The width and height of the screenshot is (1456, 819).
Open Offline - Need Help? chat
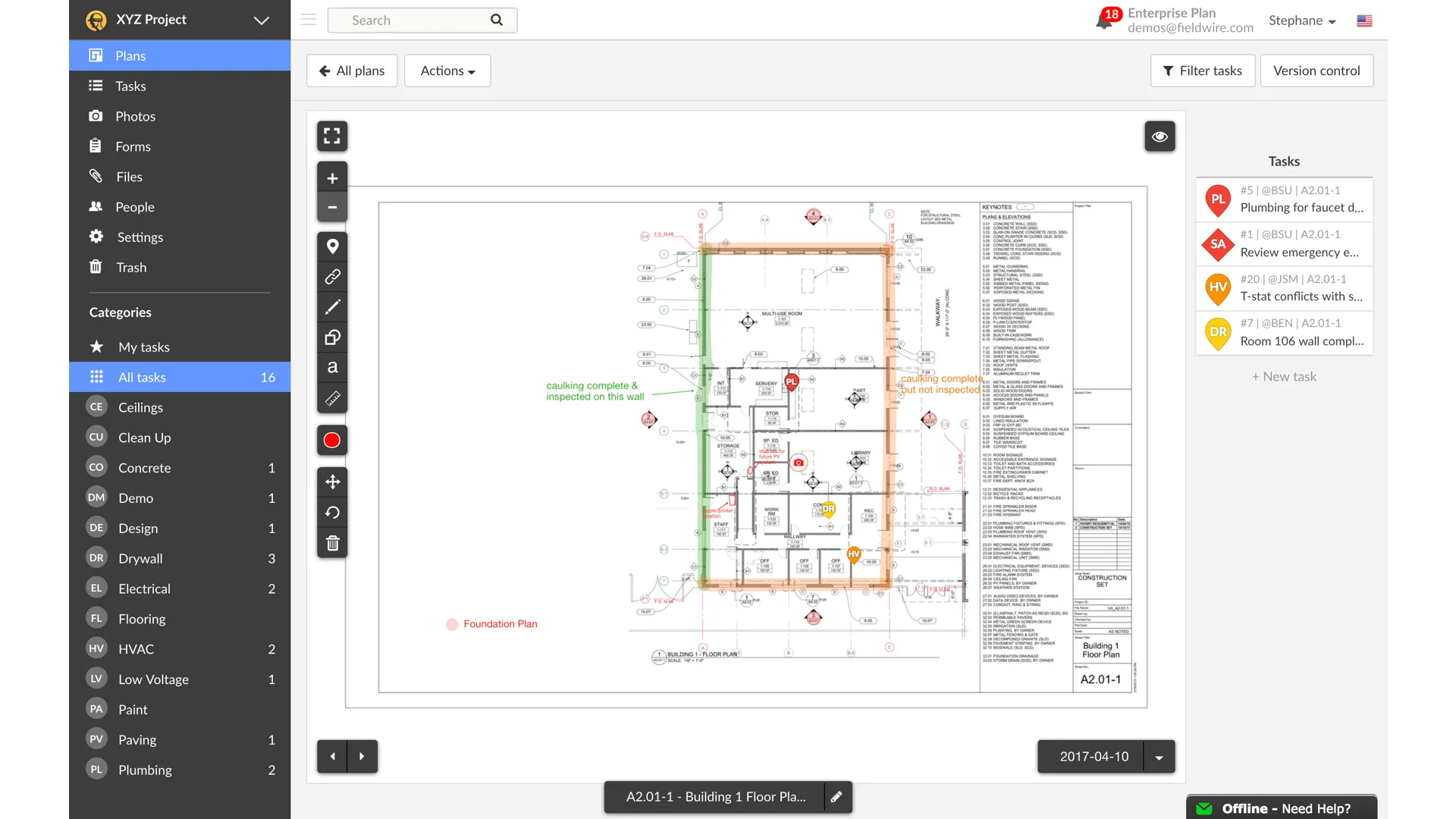pyautogui.click(x=1282, y=808)
